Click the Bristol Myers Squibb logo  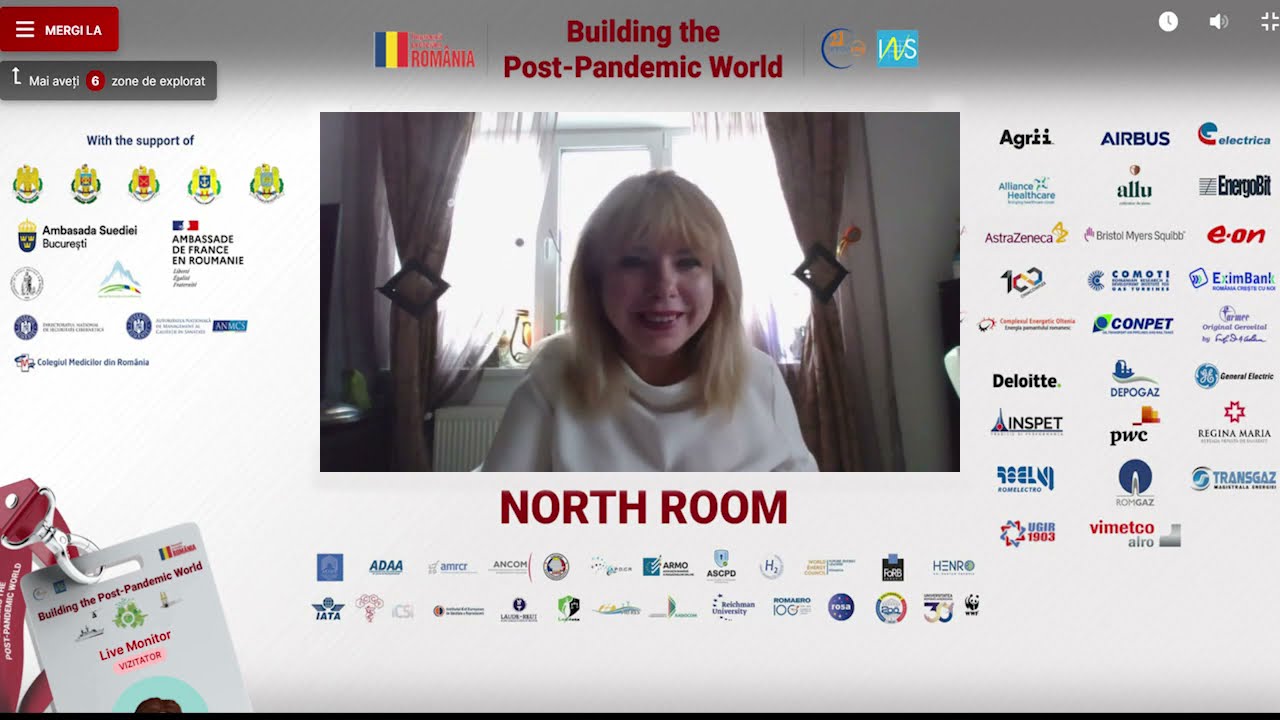[x=1134, y=236]
